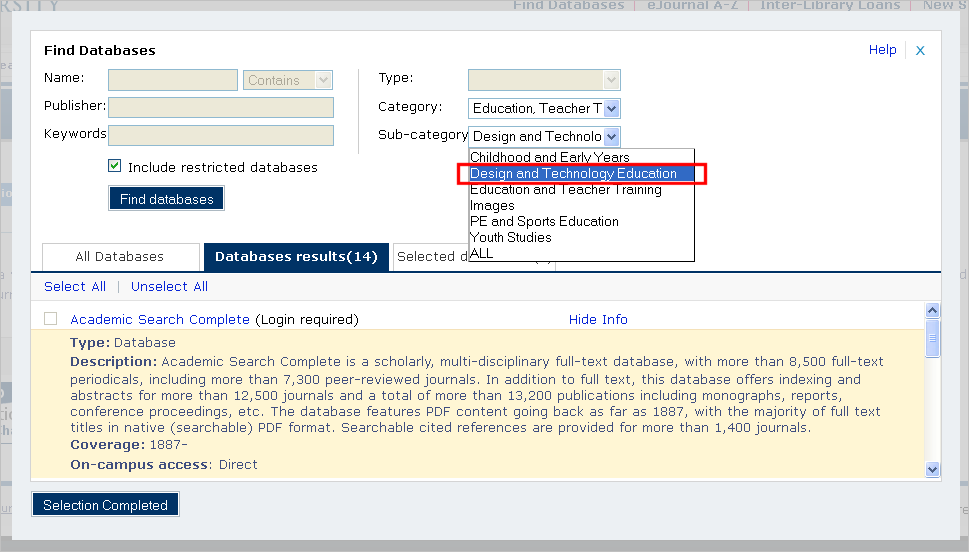Open the Help link
969x552 pixels.
(x=882, y=50)
